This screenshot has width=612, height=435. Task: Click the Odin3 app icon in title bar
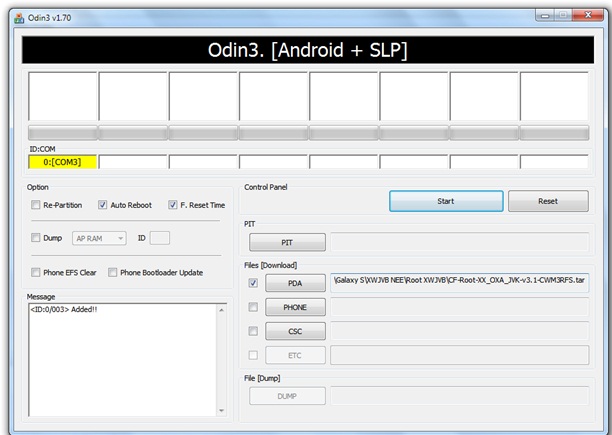click(19, 18)
